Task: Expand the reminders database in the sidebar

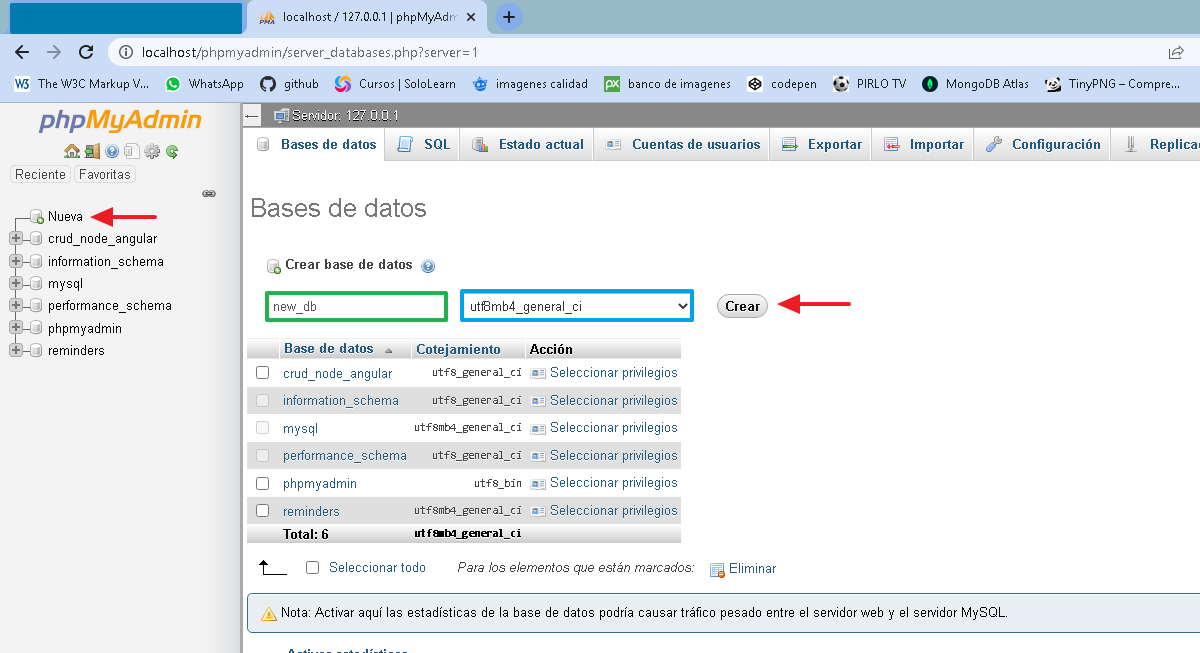Action: (16, 350)
